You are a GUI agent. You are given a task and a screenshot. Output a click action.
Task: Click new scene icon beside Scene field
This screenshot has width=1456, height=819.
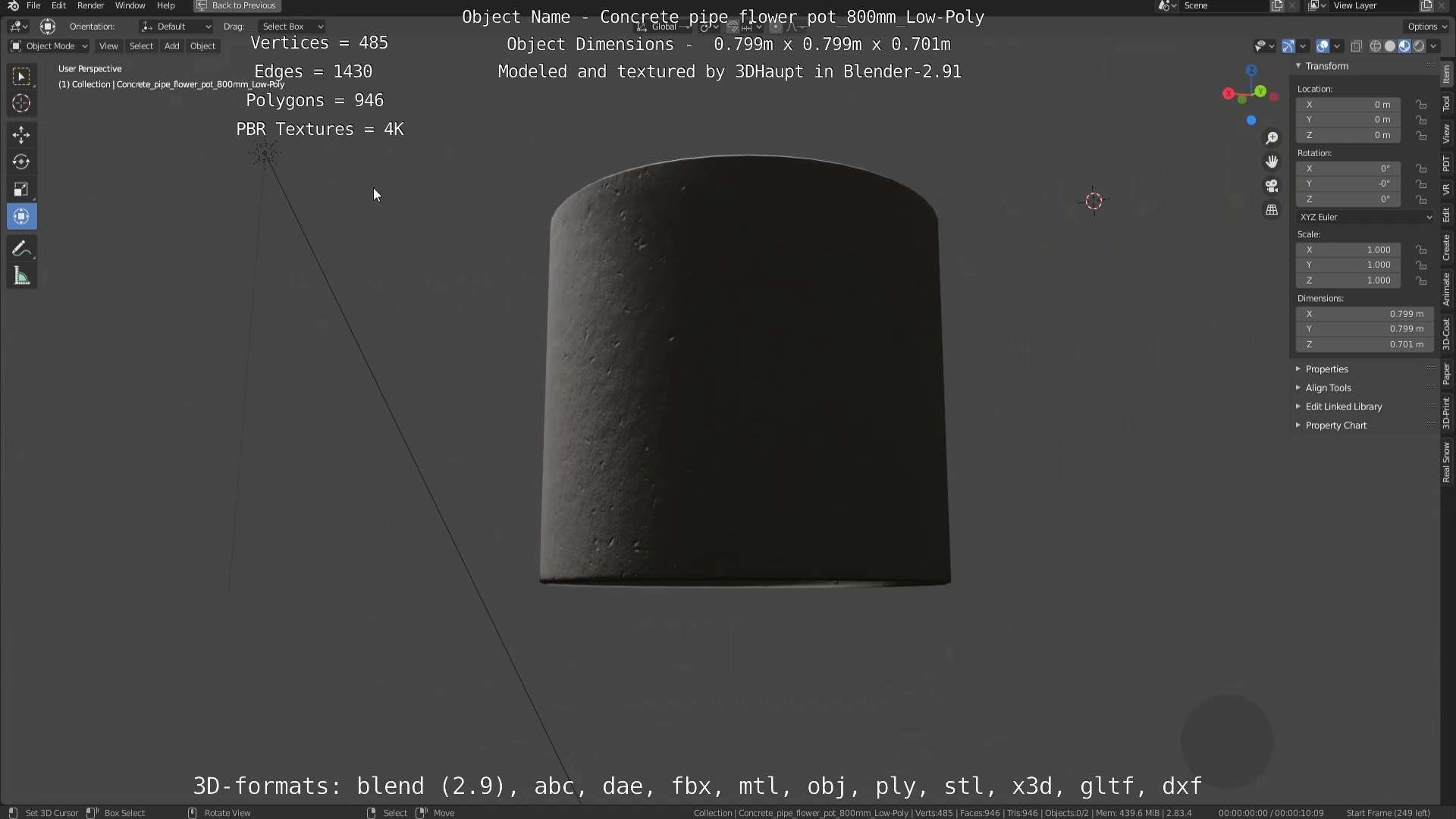click(1277, 5)
